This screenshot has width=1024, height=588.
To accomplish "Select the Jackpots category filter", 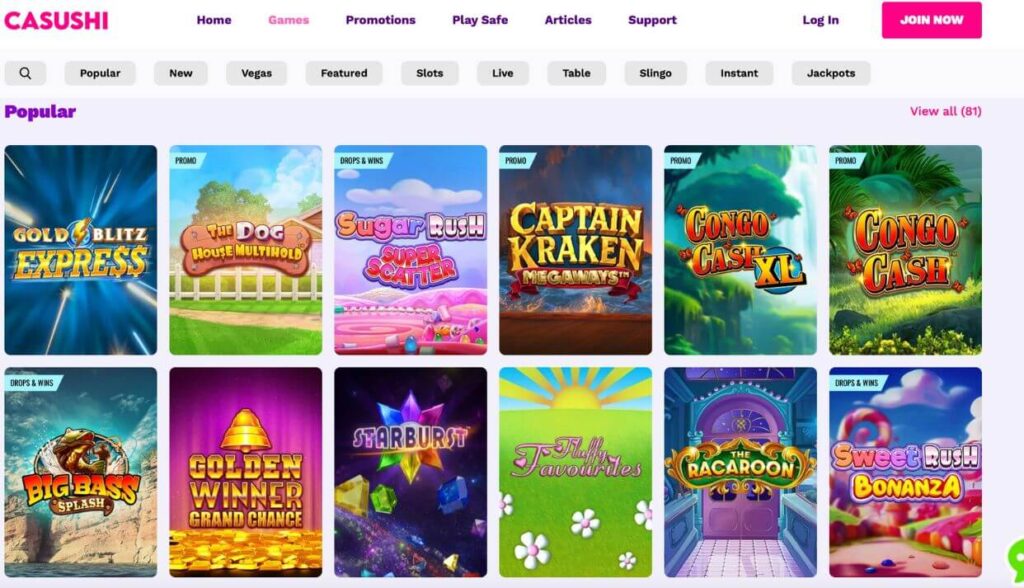I will pyautogui.click(x=831, y=73).
